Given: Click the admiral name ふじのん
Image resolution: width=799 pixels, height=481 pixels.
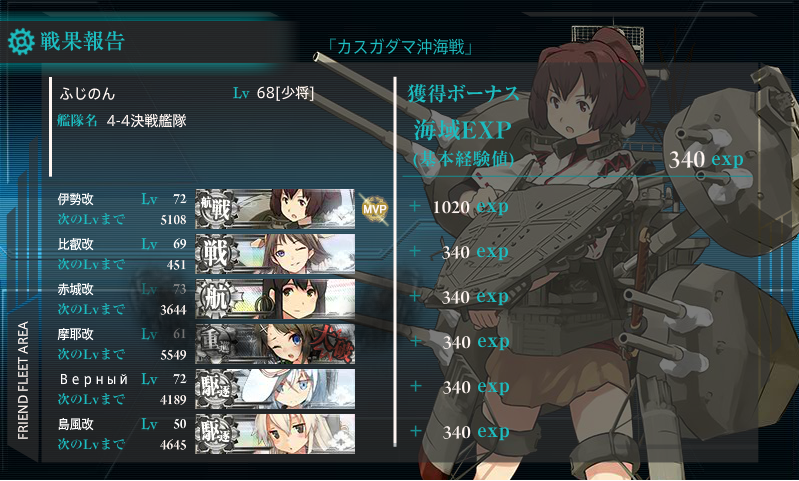Looking at the screenshot, I should coord(87,94).
